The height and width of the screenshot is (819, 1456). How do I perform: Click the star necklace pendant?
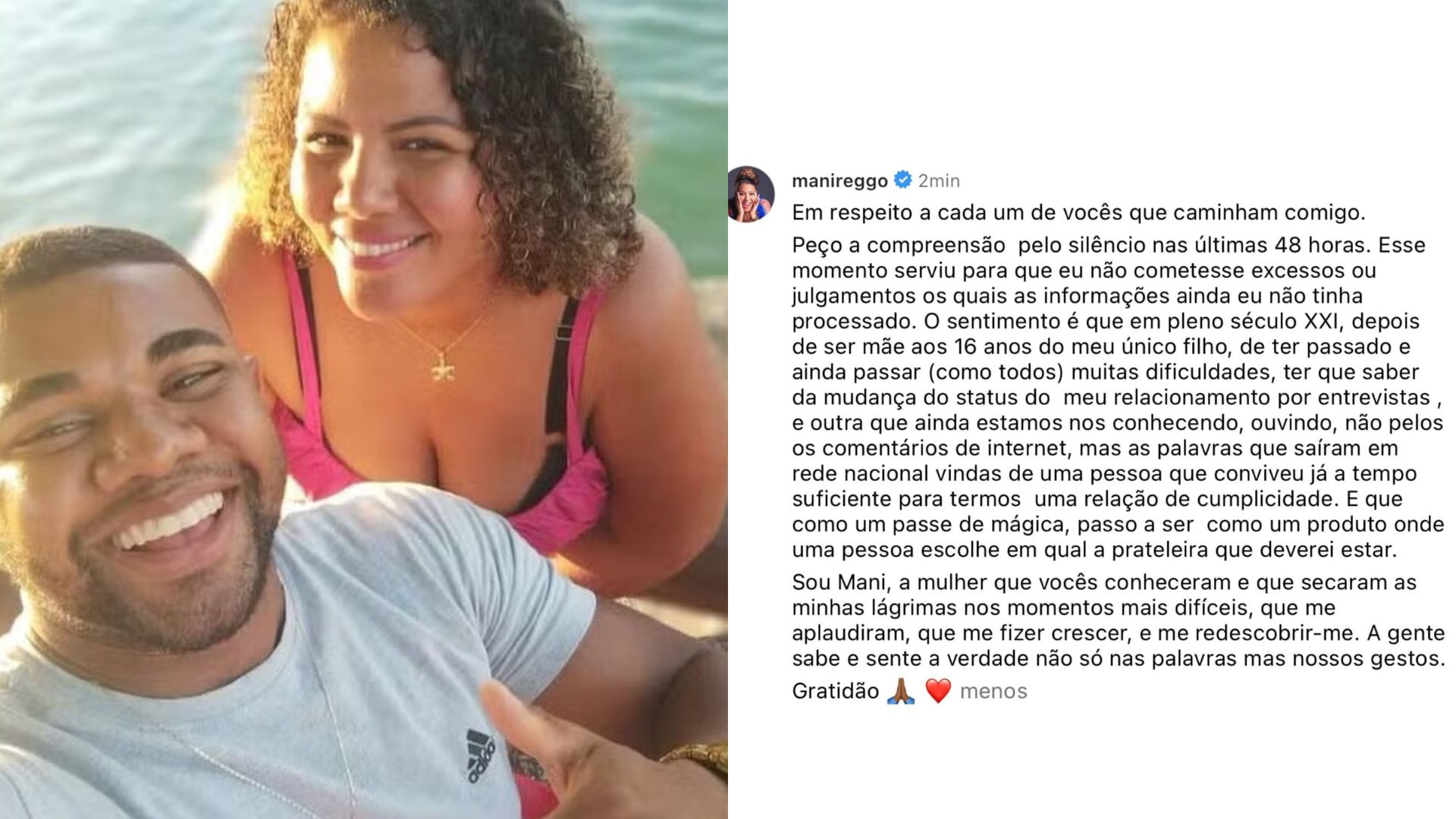(441, 367)
